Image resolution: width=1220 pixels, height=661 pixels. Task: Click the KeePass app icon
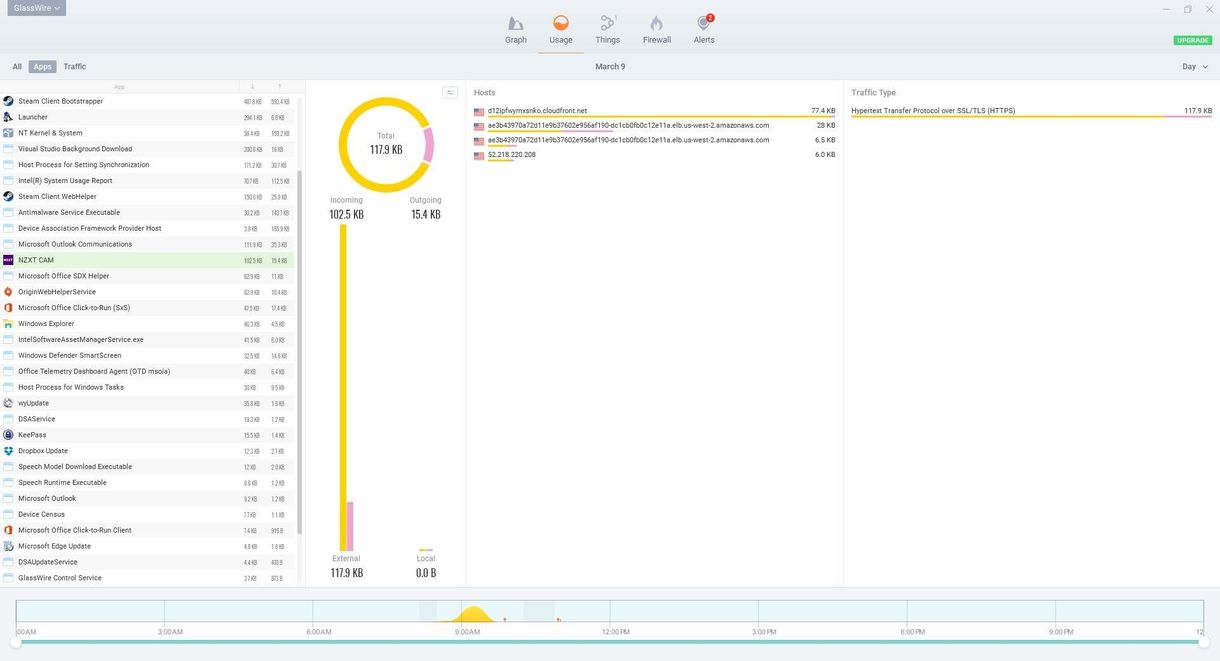coord(8,435)
